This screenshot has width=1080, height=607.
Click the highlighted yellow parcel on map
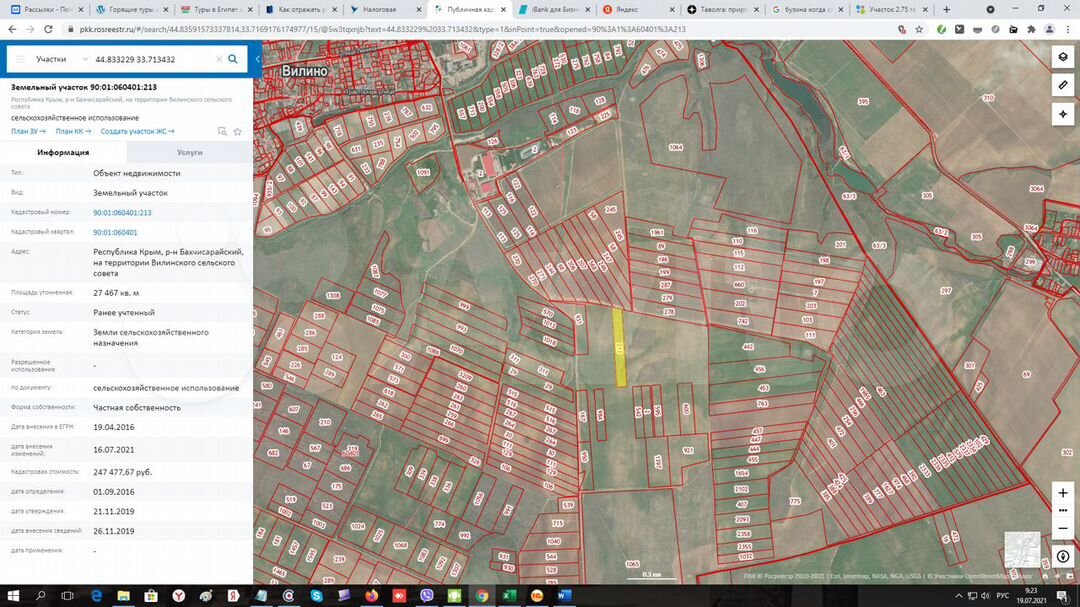[x=619, y=347]
